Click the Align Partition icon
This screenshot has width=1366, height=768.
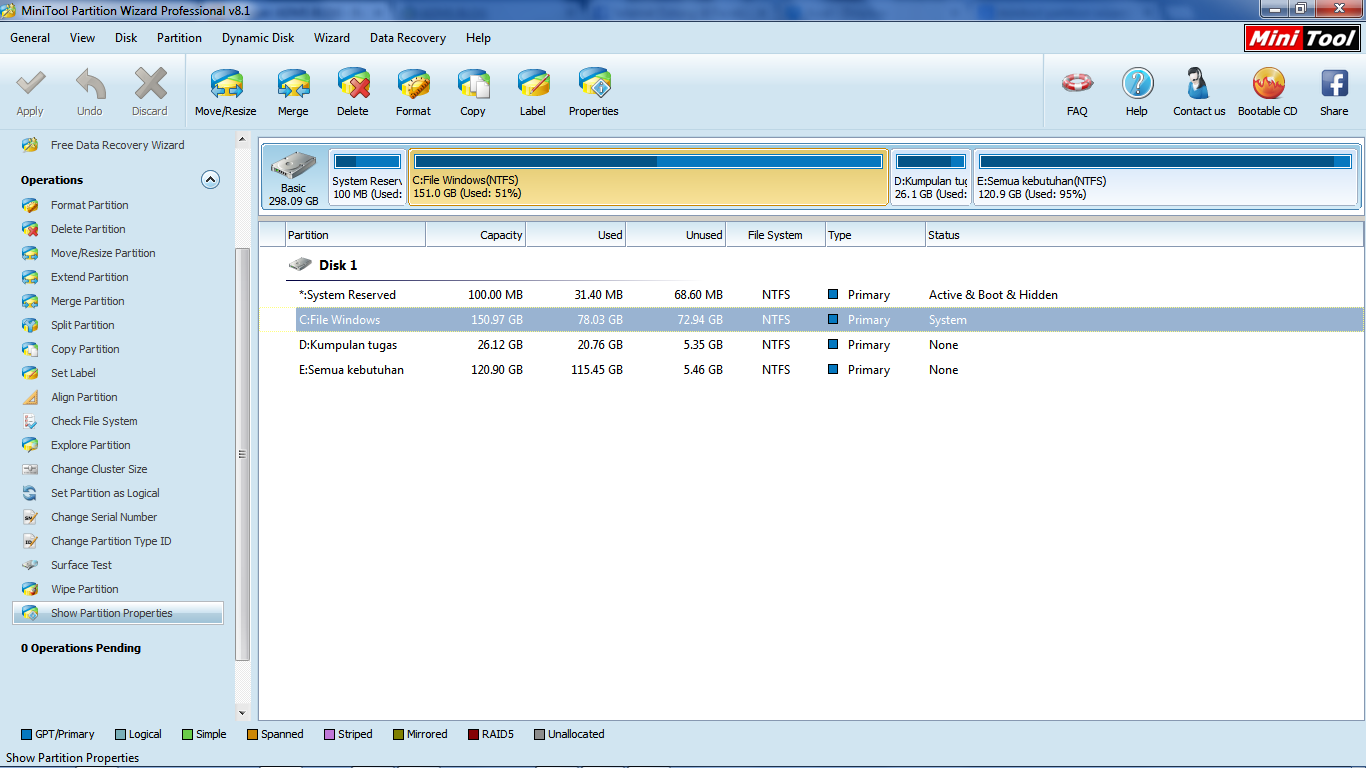[x=31, y=397]
